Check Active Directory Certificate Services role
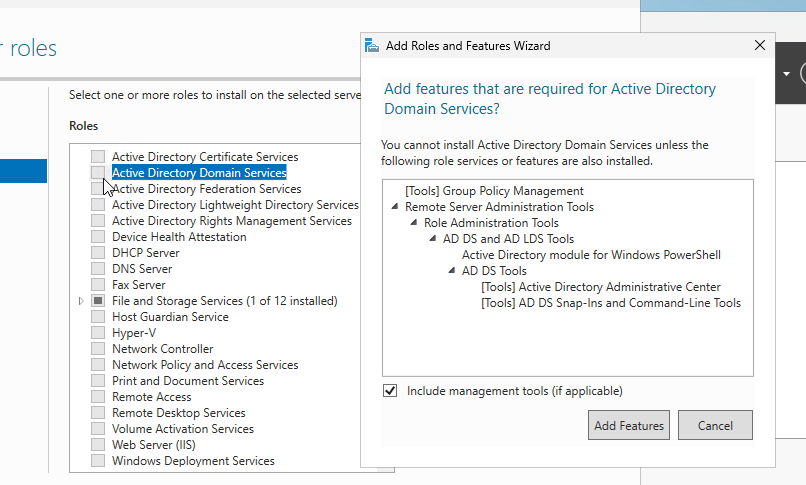806x485 pixels. (98, 156)
